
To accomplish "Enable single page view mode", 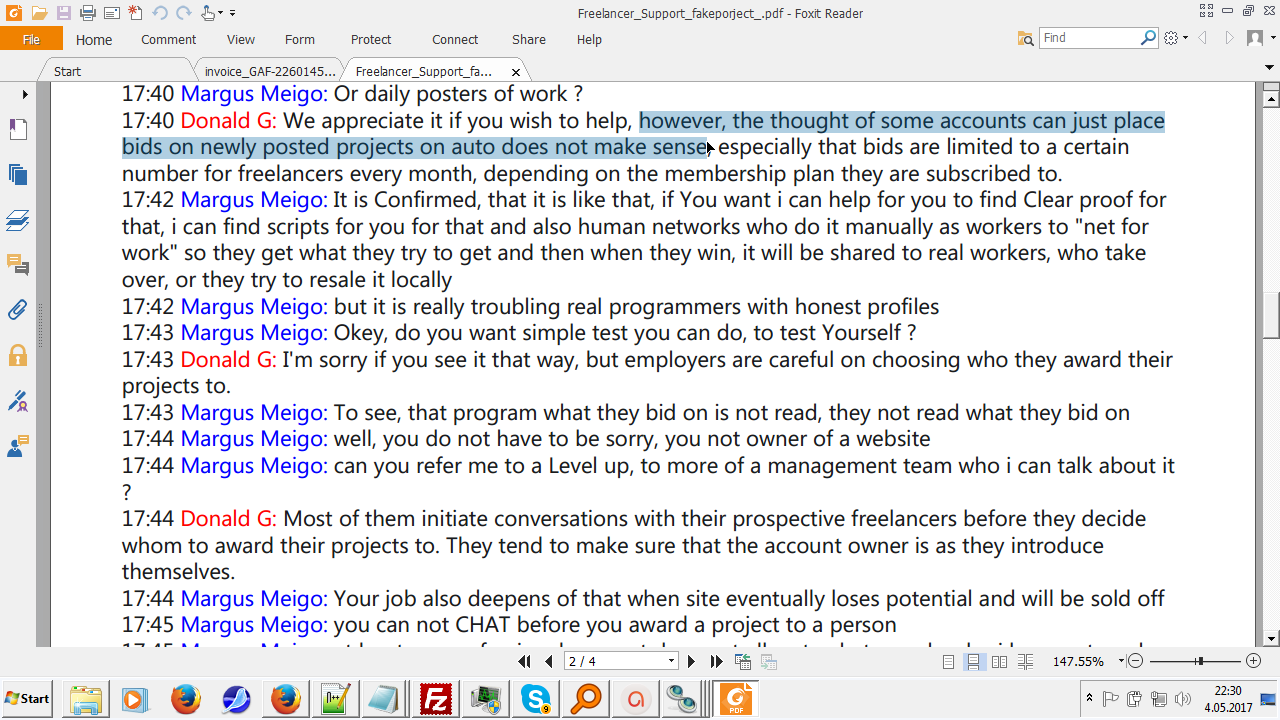I will [949, 662].
